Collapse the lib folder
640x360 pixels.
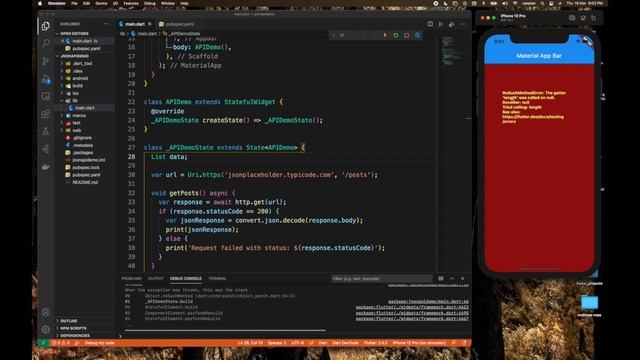point(75,100)
